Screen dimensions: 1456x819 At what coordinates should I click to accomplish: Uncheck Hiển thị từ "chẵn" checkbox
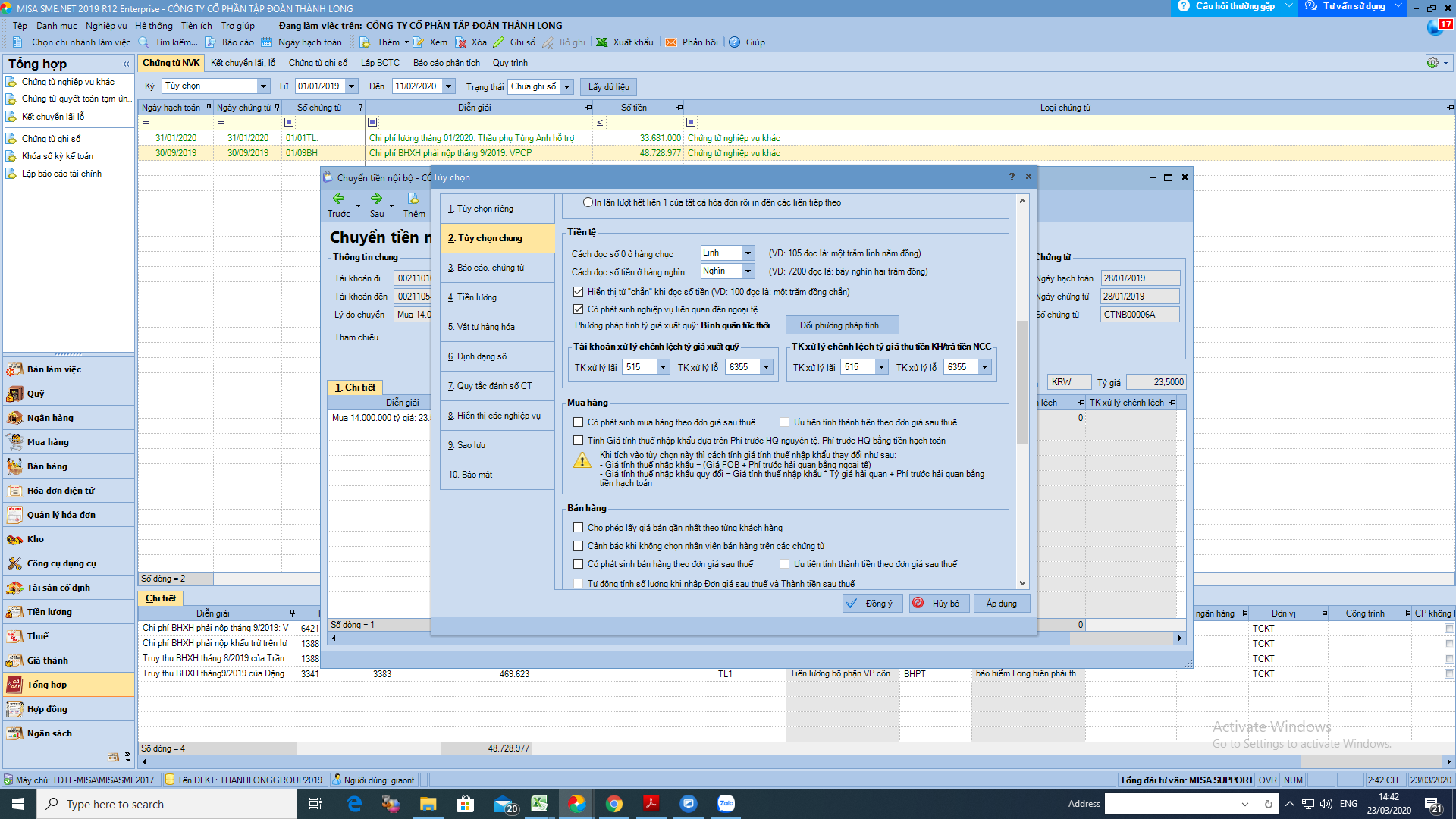578,292
